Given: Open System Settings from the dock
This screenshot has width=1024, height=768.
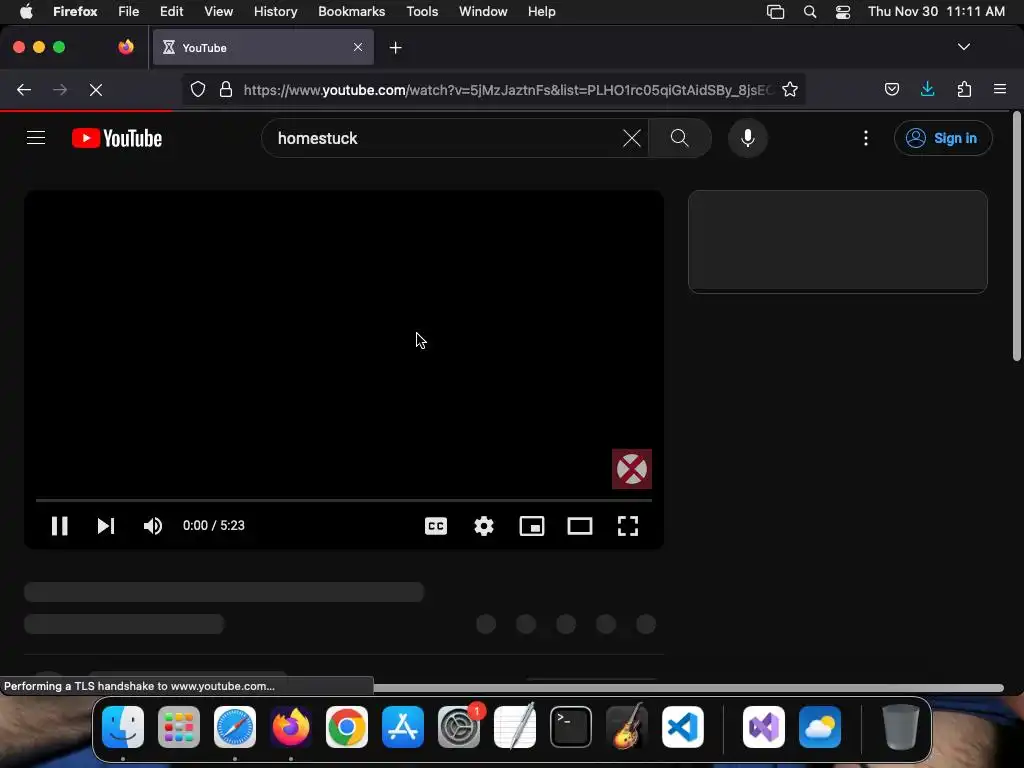Looking at the screenshot, I should (x=458, y=727).
